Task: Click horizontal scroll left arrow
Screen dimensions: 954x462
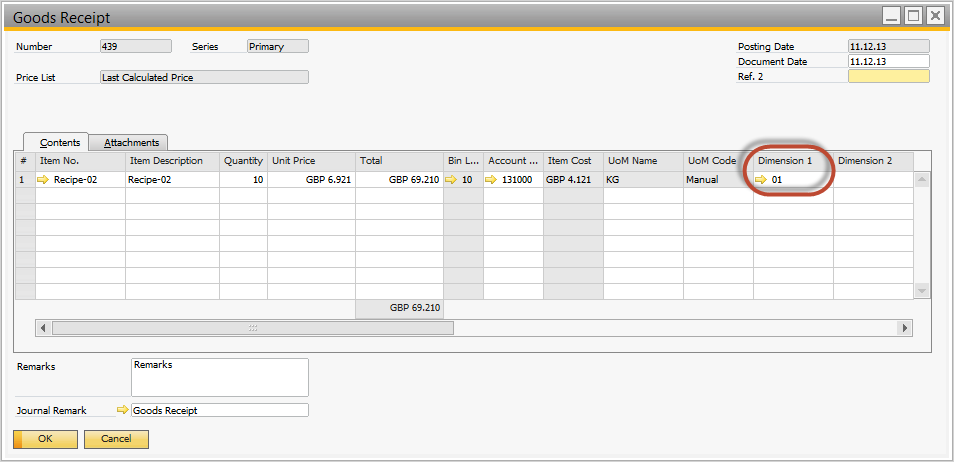Action: click(44, 328)
